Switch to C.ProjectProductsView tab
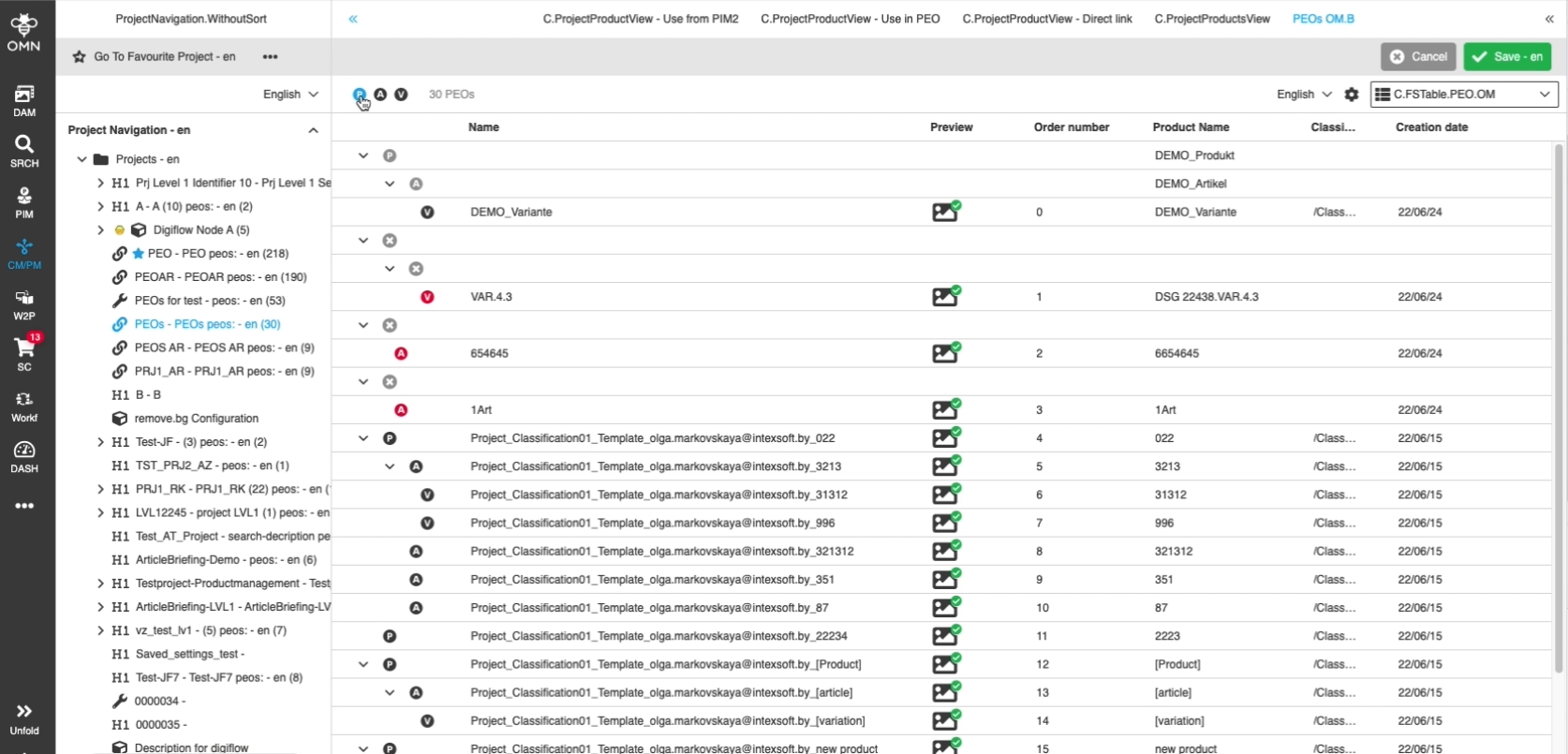The width and height of the screenshot is (1568, 754). 1212,19
